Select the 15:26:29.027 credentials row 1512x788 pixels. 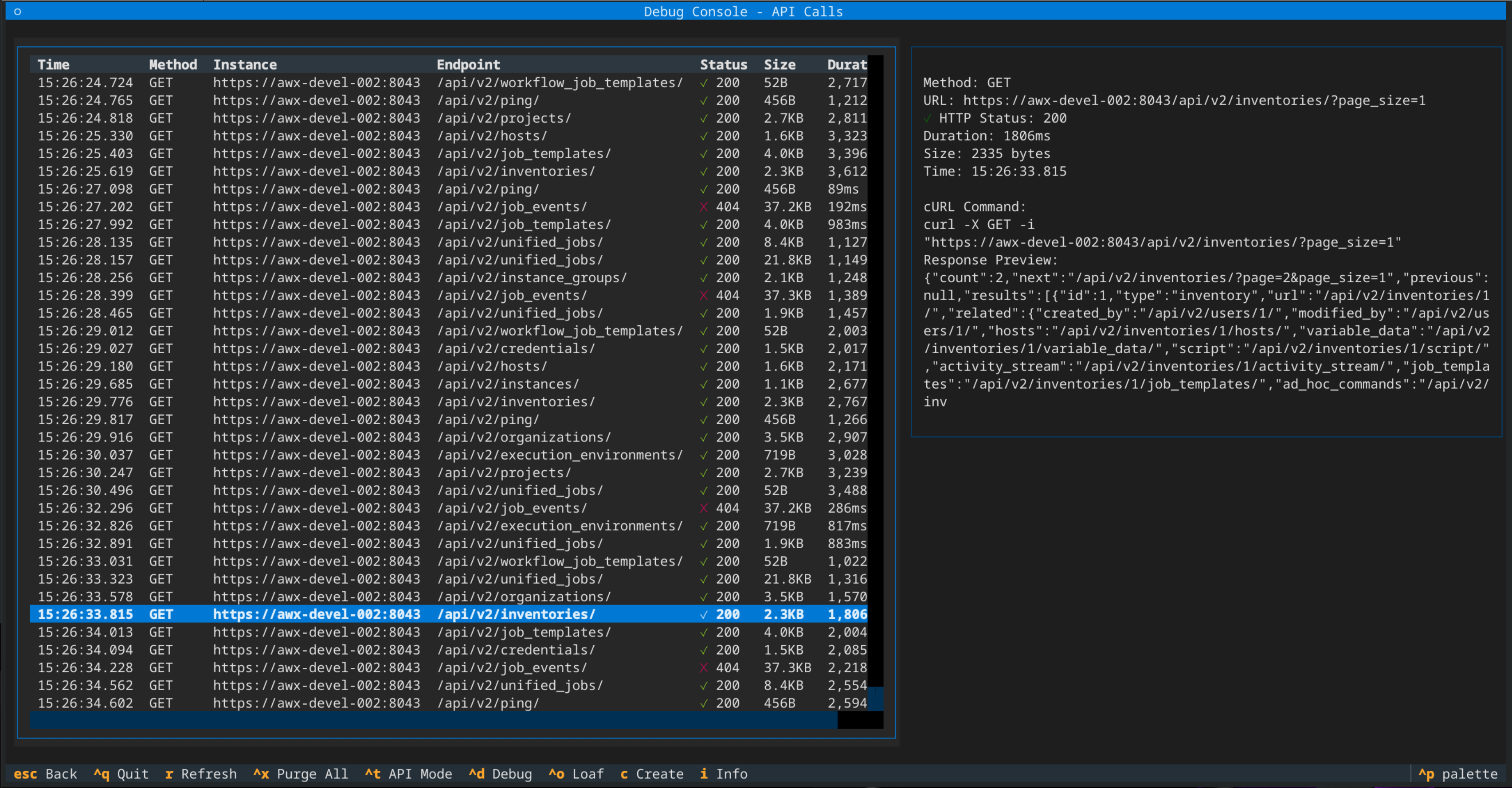pos(448,348)
